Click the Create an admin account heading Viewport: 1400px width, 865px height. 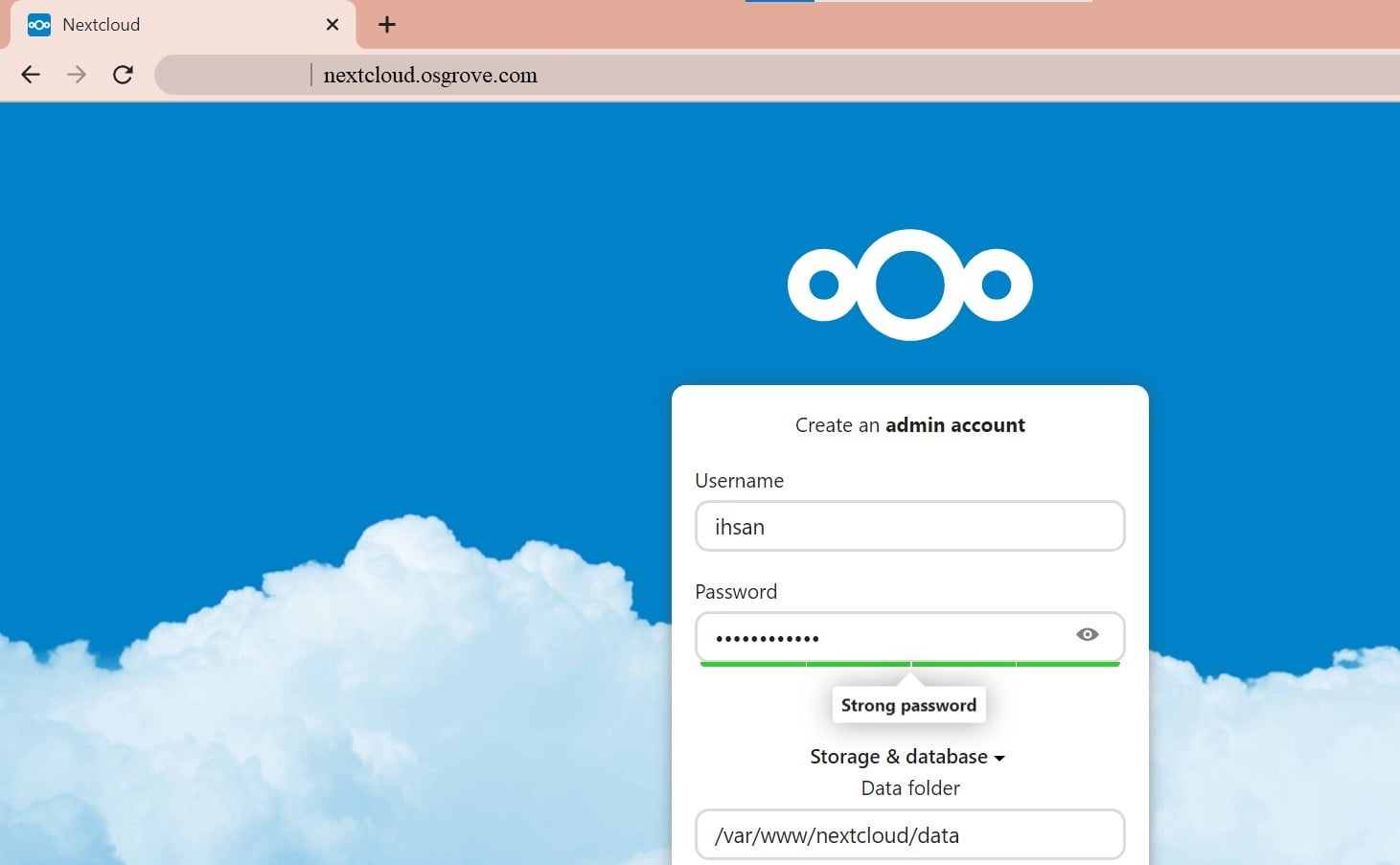[x=909, y=424]
